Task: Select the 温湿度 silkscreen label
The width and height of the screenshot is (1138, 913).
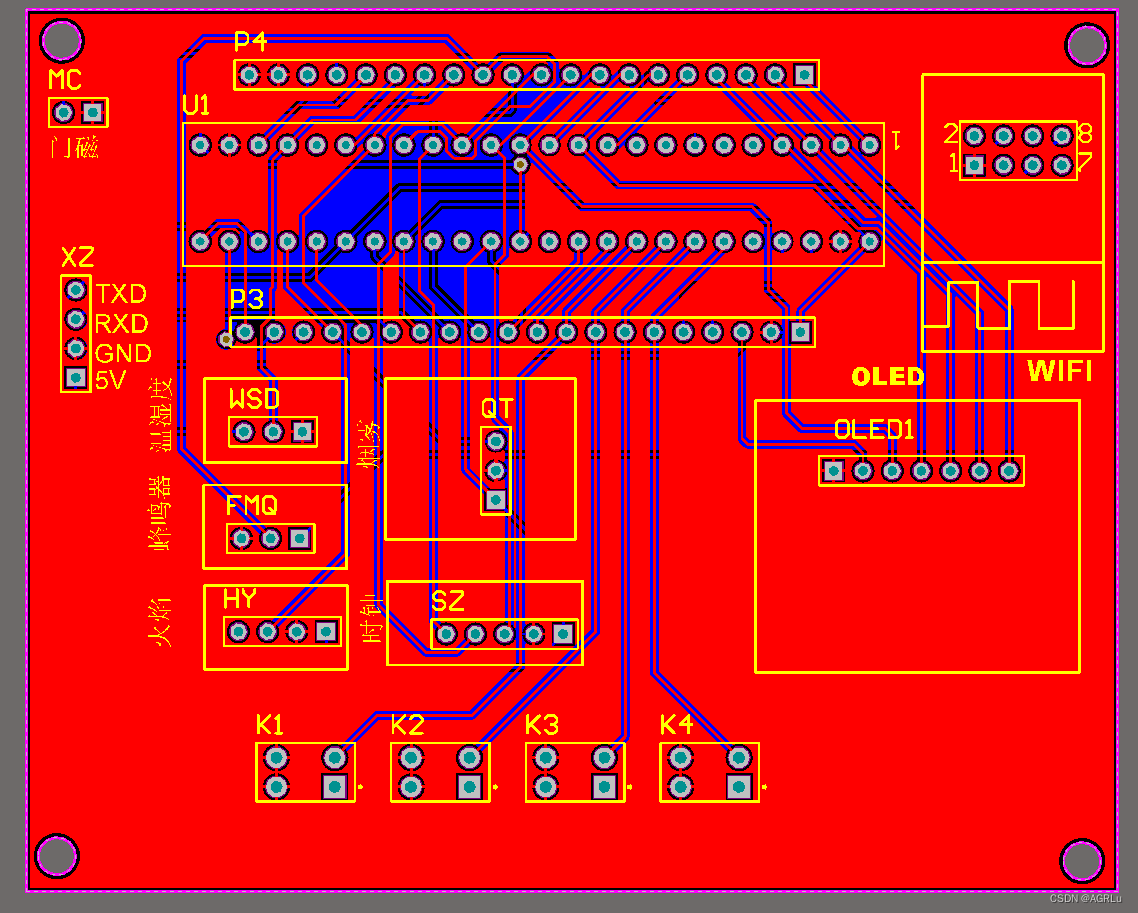Action: [161, 414]
